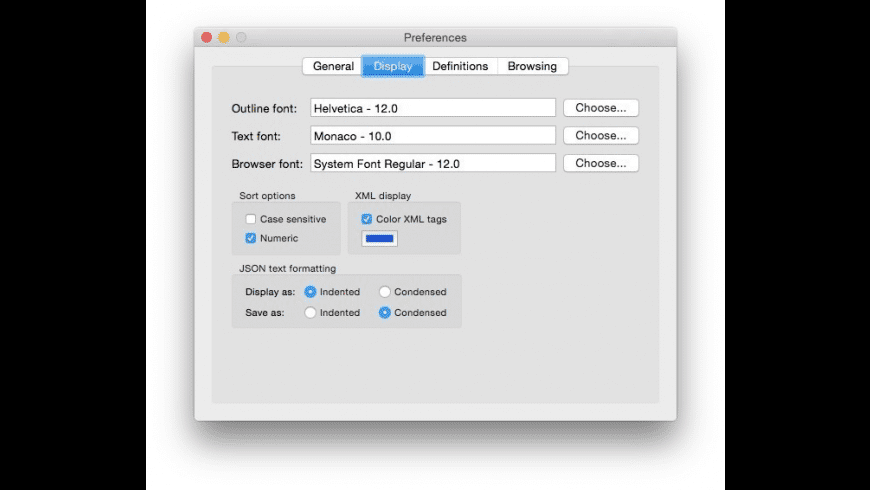Select Indented for Save as

pos(310,312)
